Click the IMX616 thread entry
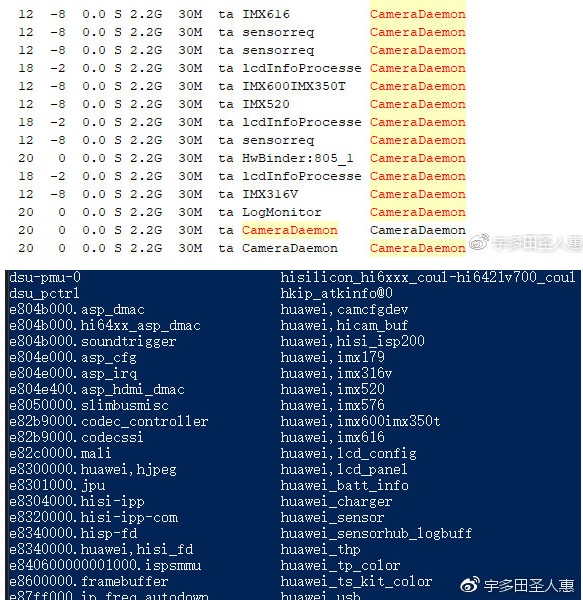This screenshot has width=583, height=600. click(266, 15)
